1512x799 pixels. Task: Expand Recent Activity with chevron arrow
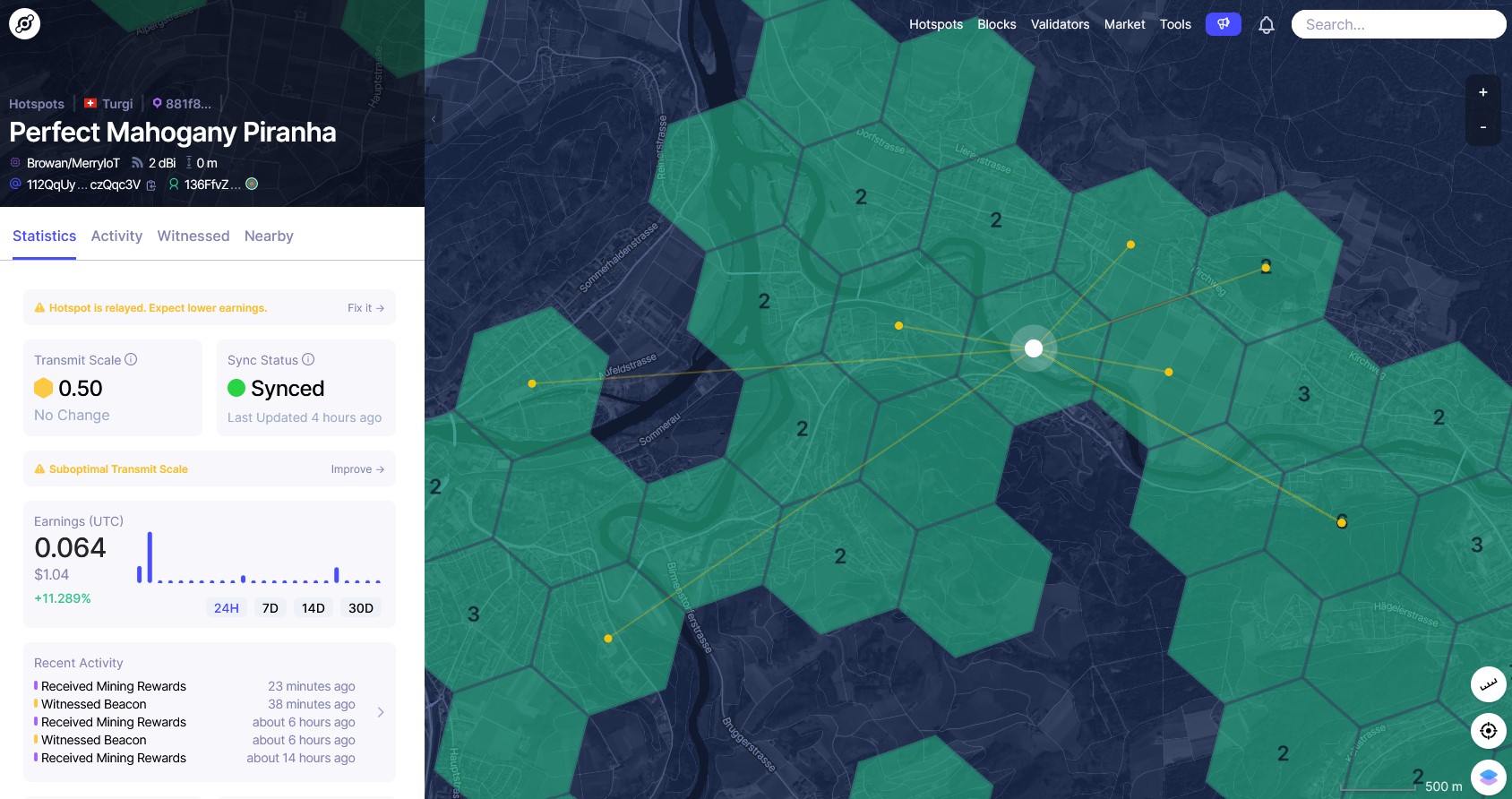pyautogui.click(x=381, y=712)
